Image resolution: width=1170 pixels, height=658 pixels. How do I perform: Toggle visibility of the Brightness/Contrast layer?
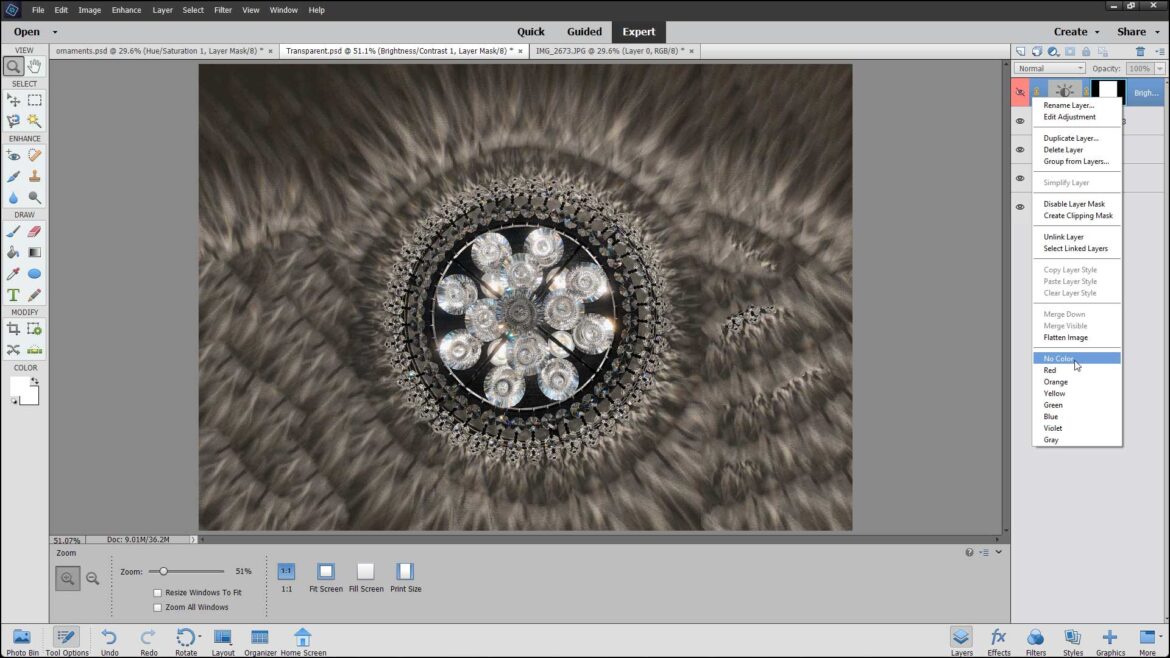tap(1019, 91)
